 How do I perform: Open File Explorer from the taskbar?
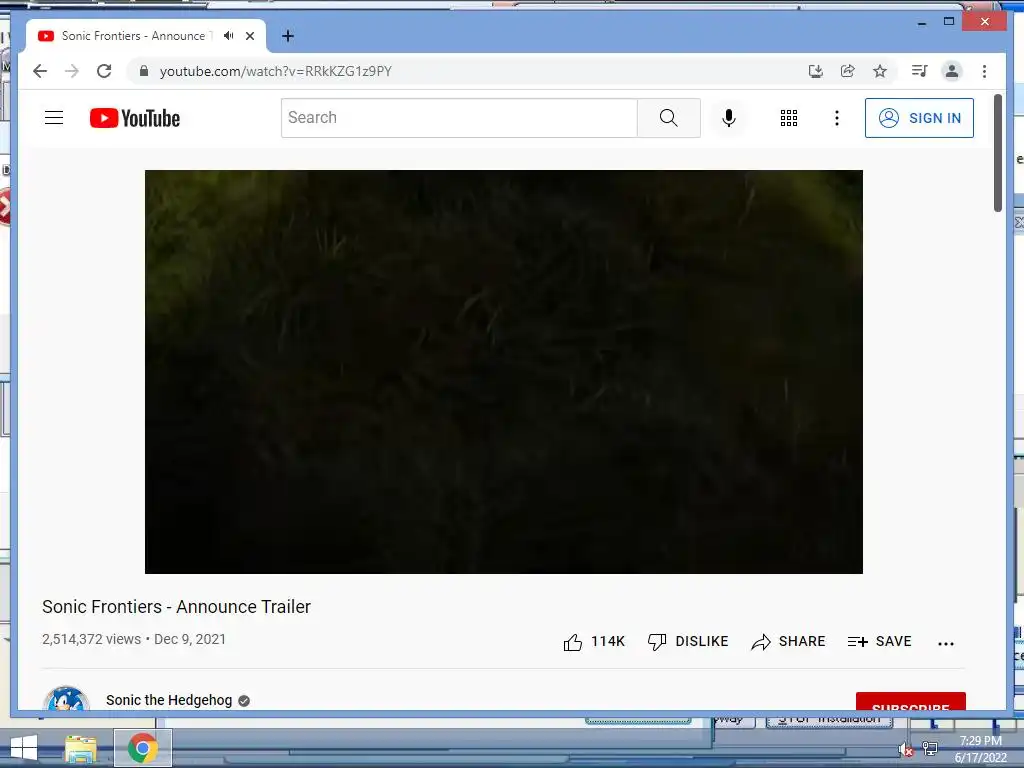[x=81, y=748]
